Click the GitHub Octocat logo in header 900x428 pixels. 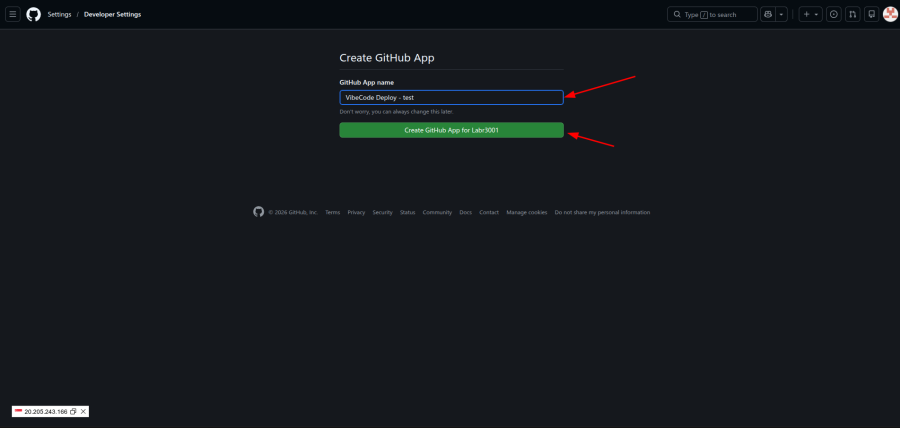pos(34,14)
